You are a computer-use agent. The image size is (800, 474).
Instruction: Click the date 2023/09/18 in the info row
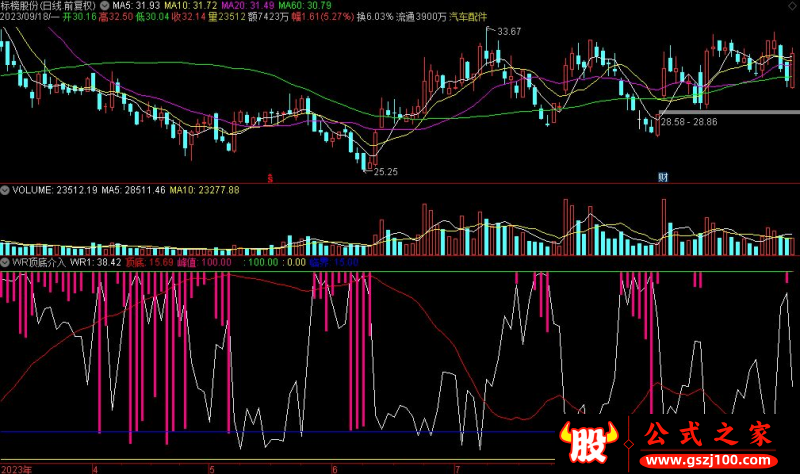pos(26,17)
